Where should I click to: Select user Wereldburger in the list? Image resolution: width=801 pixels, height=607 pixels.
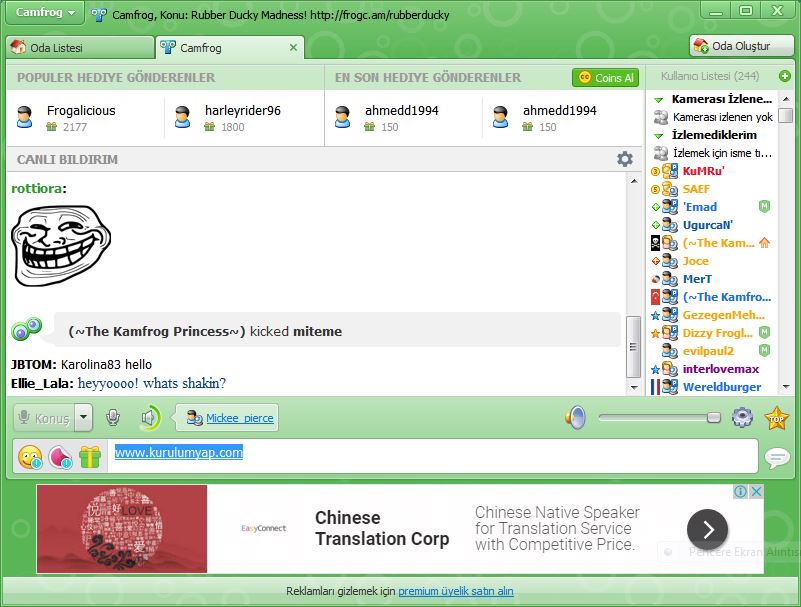tap(721, 387)
